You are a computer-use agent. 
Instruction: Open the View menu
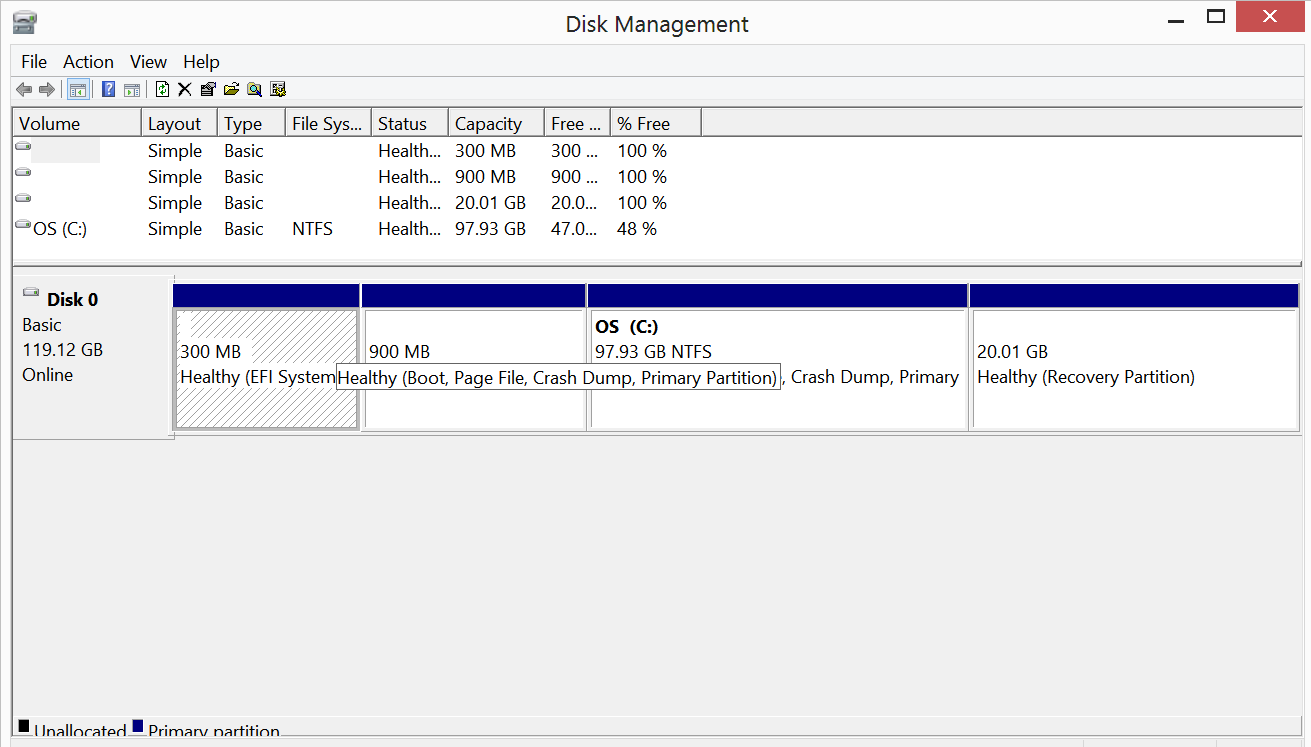pos(148,62)
